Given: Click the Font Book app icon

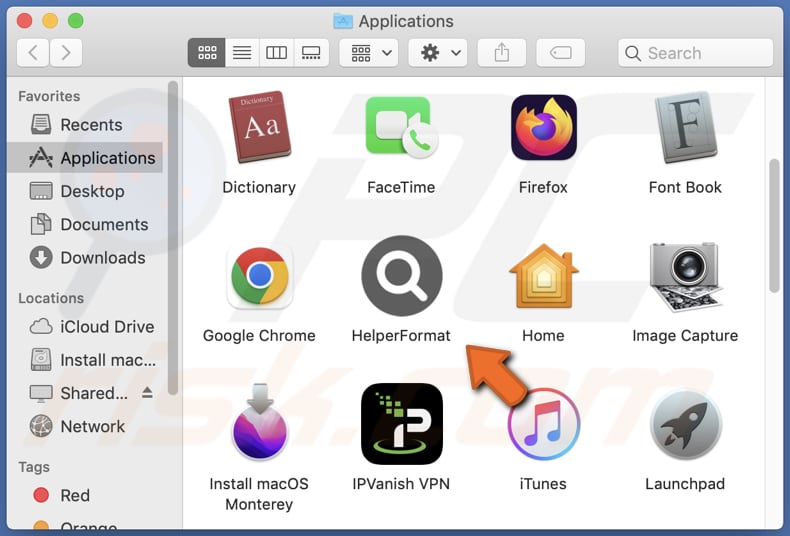Looking at the screenshot, I should (x=685, y=127).
